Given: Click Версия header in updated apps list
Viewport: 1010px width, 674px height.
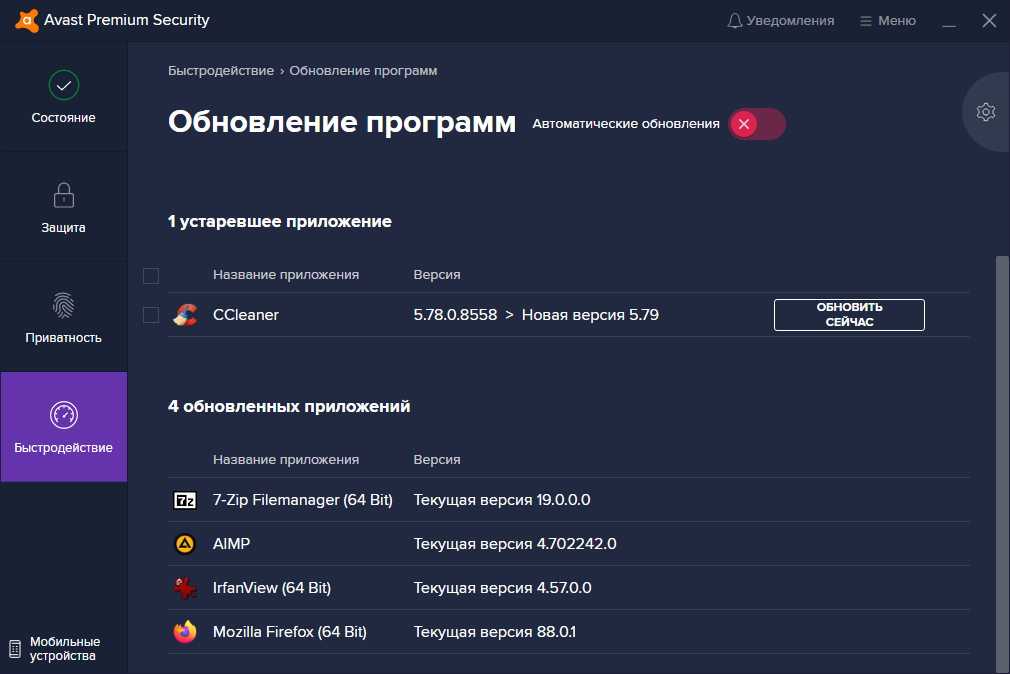Looking at the screenshot, I should tap(437, 459).
